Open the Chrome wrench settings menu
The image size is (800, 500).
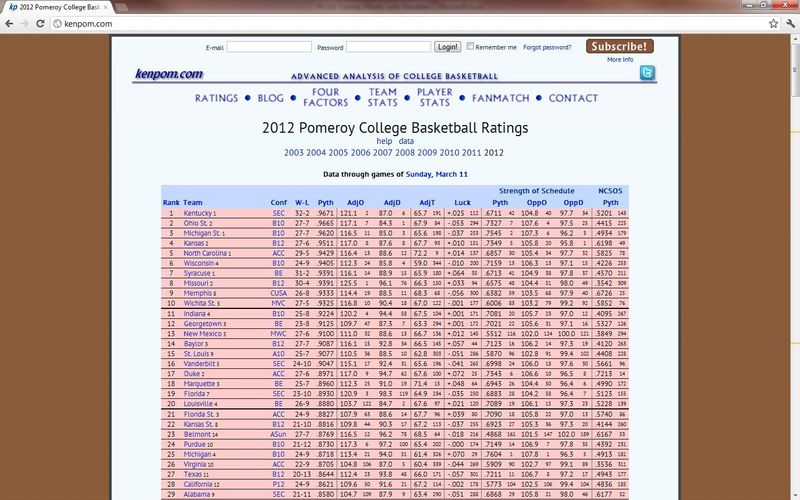pyautogui.click(x=790, y=23)
